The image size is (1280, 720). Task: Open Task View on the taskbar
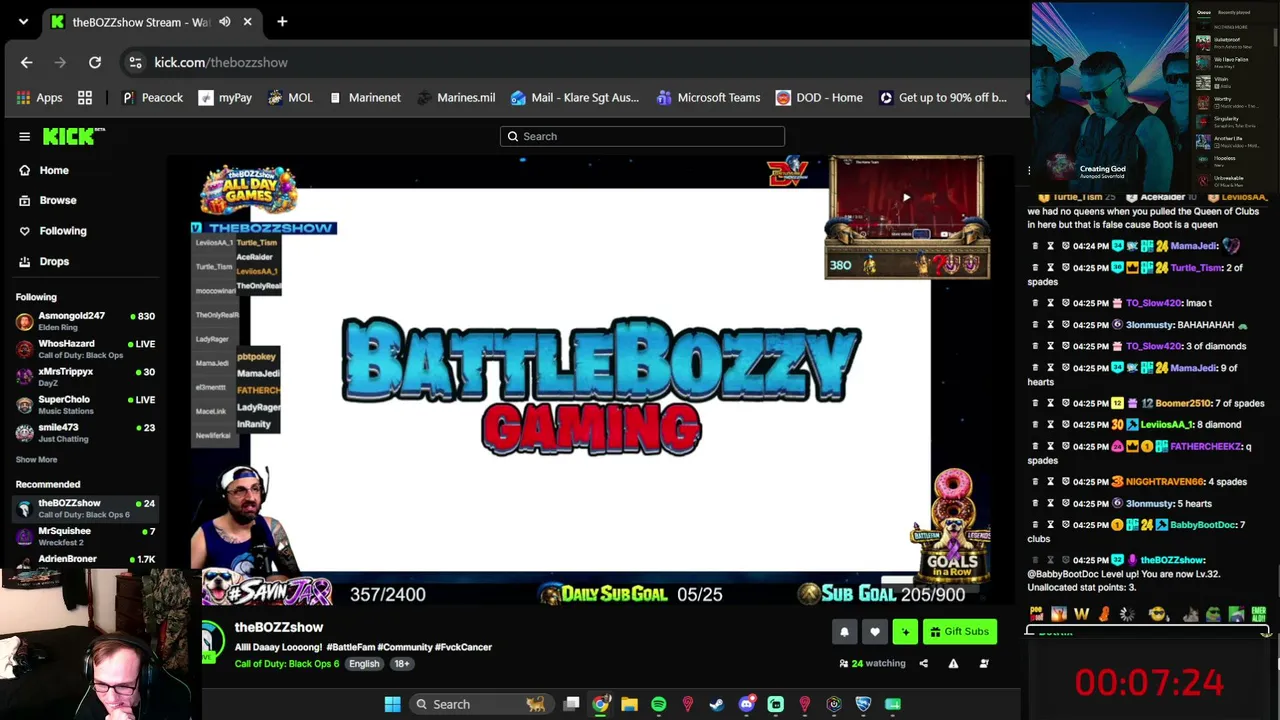571,704
